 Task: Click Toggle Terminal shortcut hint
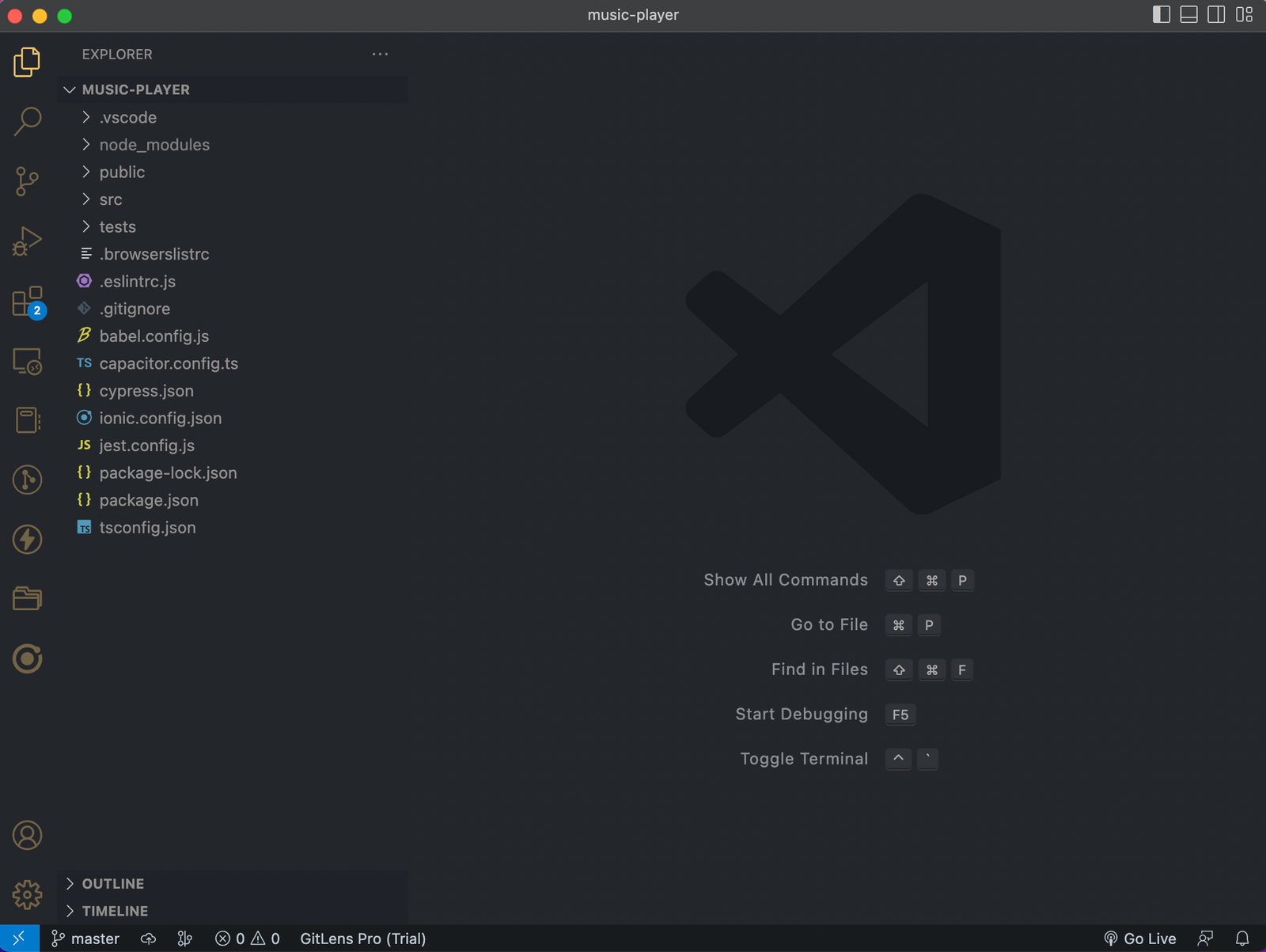tap(840, 759)
